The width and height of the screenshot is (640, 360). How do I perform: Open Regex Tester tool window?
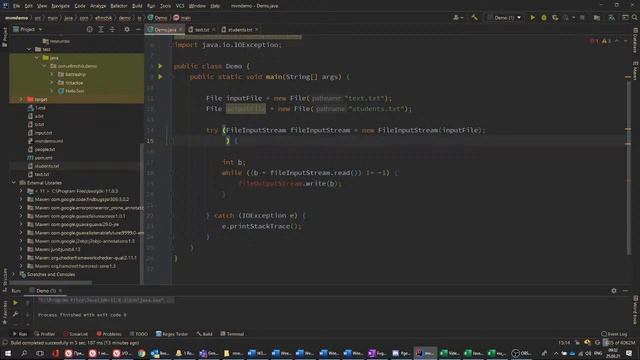[x=171, y=334]
